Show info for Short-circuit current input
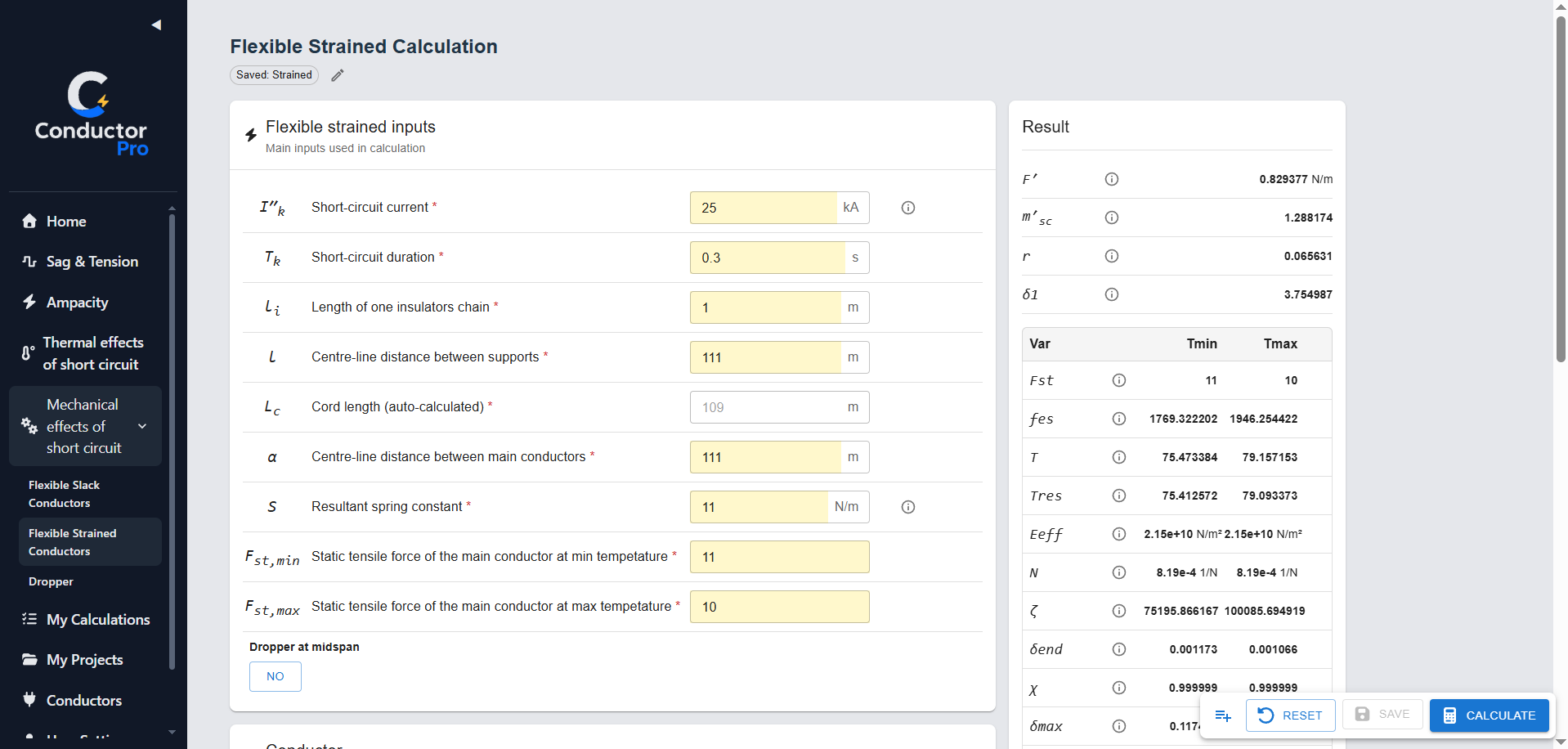The image size is (1568, 749). [907, 208]
